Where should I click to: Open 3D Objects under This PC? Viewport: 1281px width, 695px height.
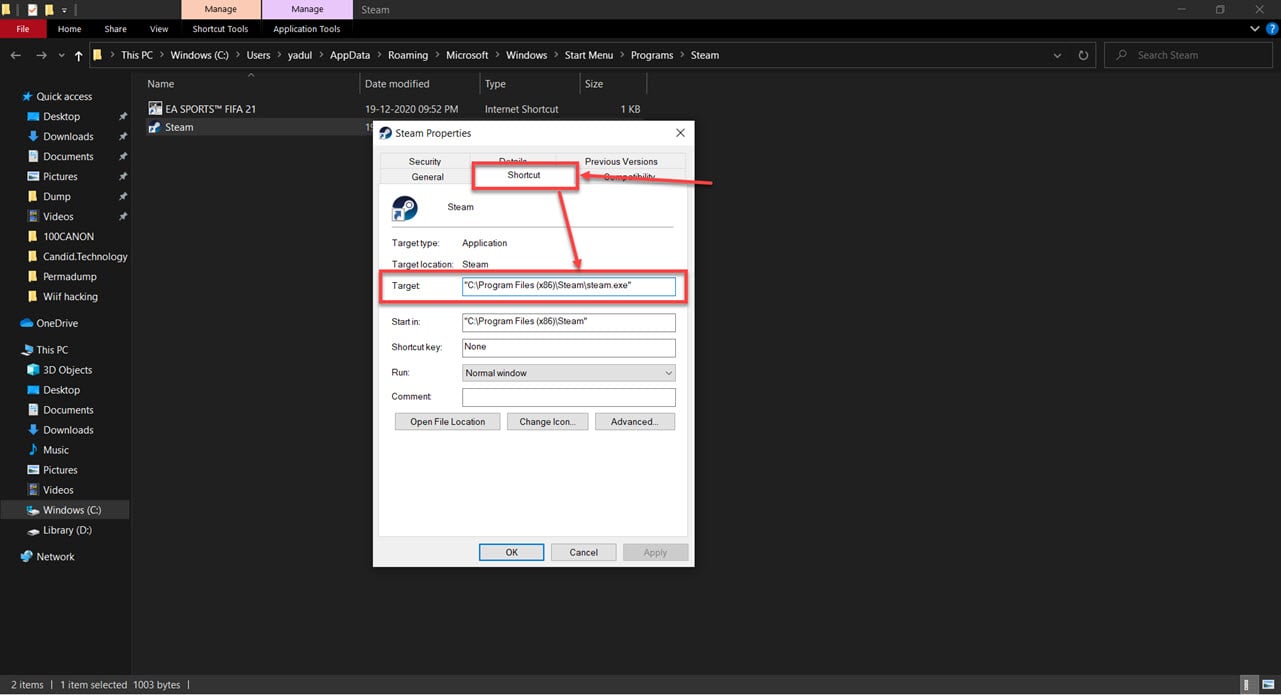click(67, 370)
